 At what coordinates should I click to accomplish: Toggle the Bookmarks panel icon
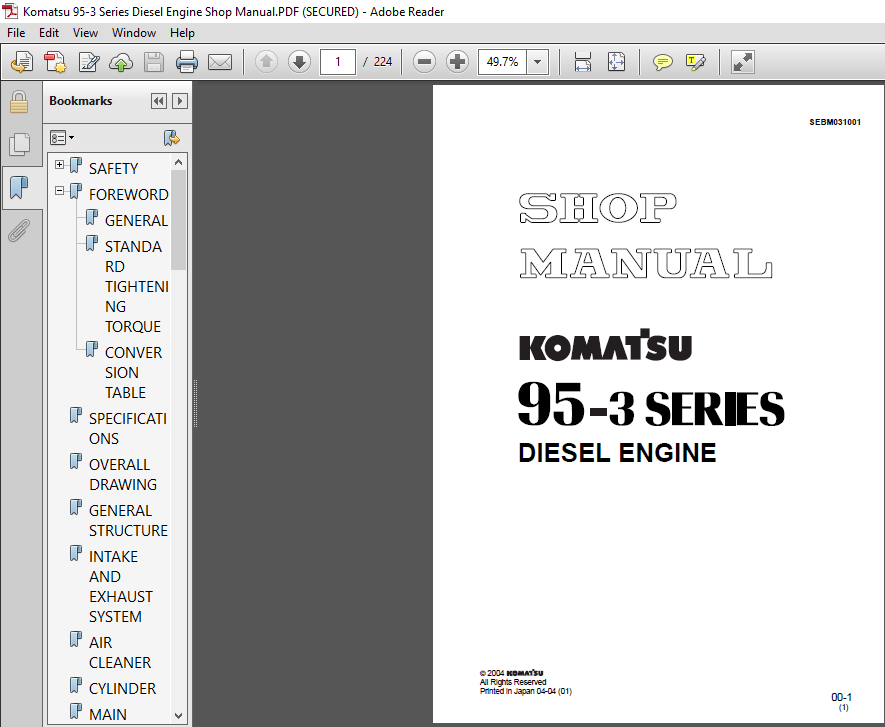19,187
